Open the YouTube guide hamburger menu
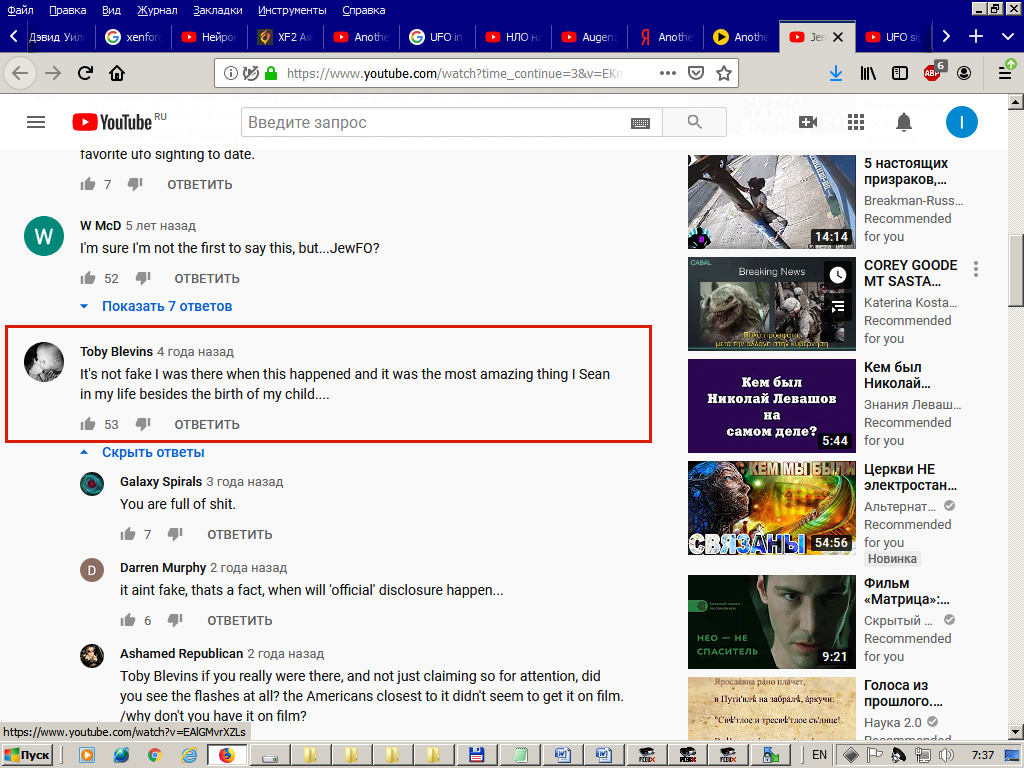Viewport: 1024px width, 768px height. coord(36,122)
